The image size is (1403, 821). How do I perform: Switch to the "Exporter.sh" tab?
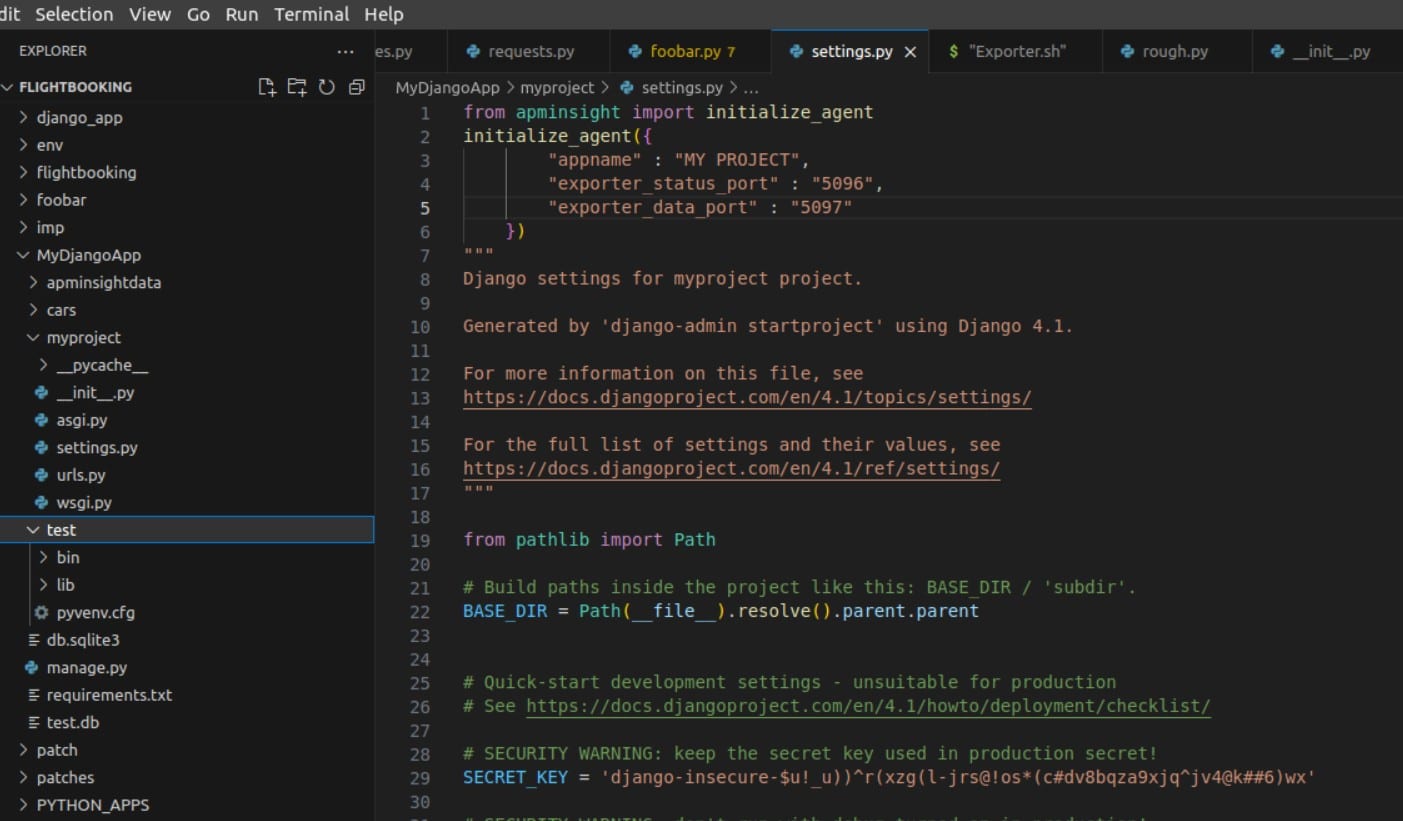pyautogui.click(x=1015, y=52)
